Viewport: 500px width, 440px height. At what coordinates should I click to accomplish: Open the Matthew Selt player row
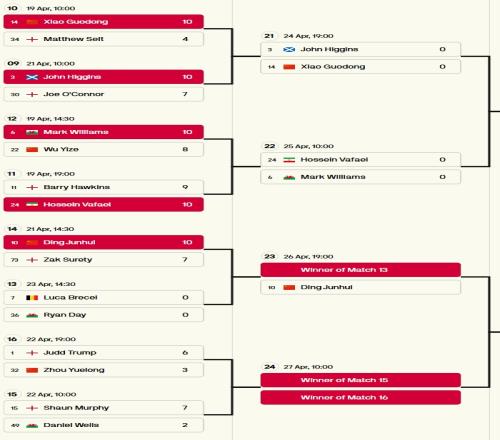coord(104,39)
